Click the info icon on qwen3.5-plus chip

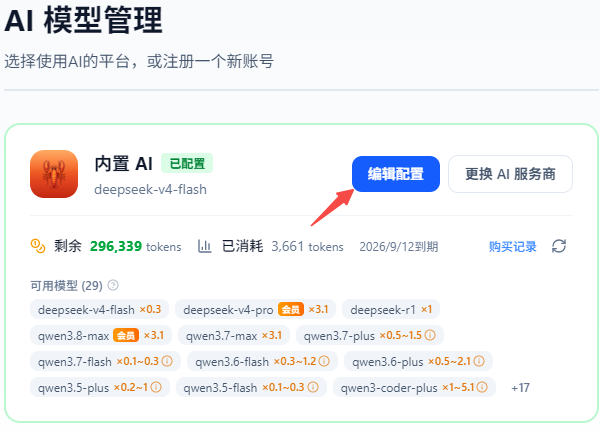(x=156, y=387)
